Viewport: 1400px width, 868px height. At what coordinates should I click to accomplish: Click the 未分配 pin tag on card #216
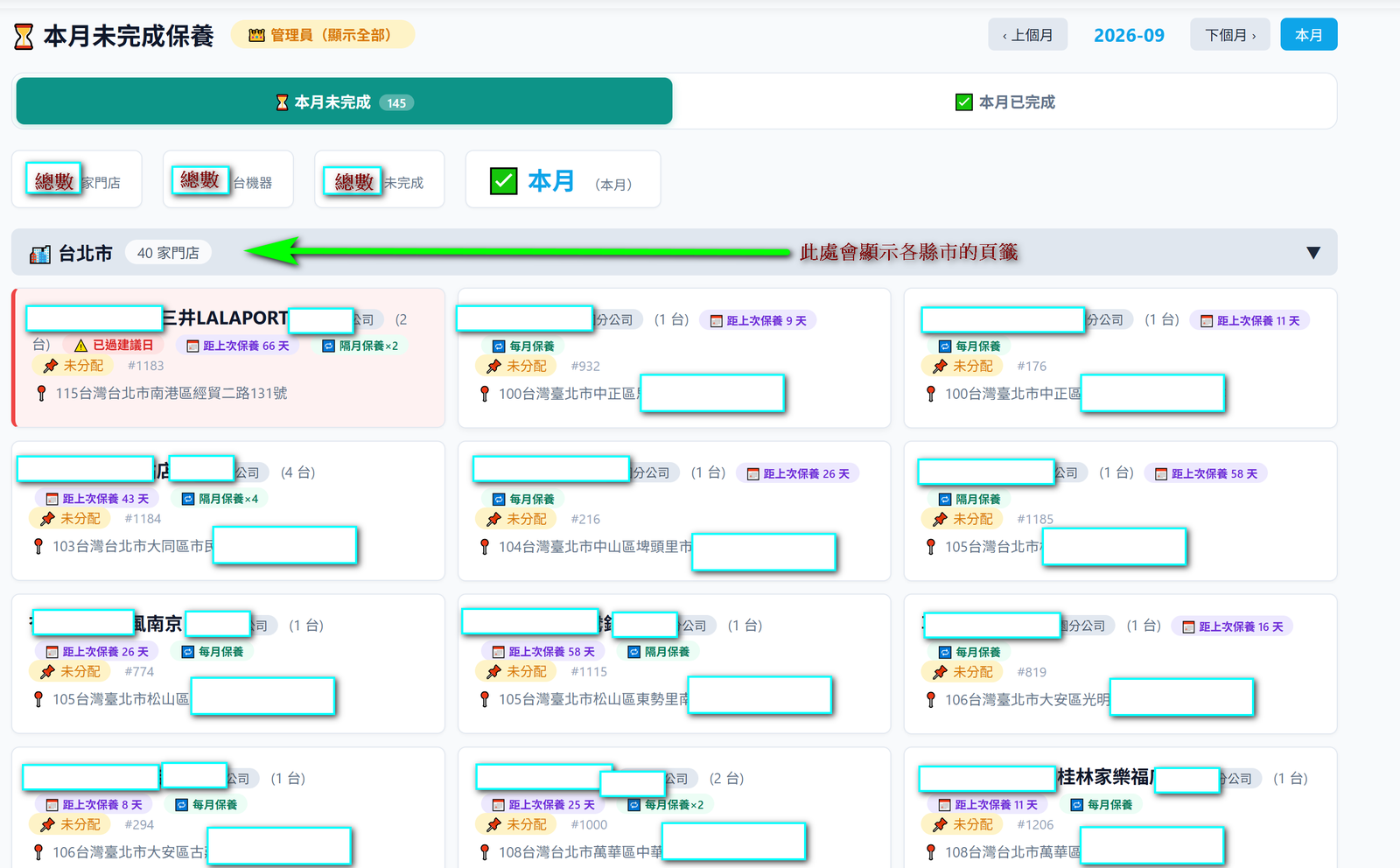[x=517, y=520]
